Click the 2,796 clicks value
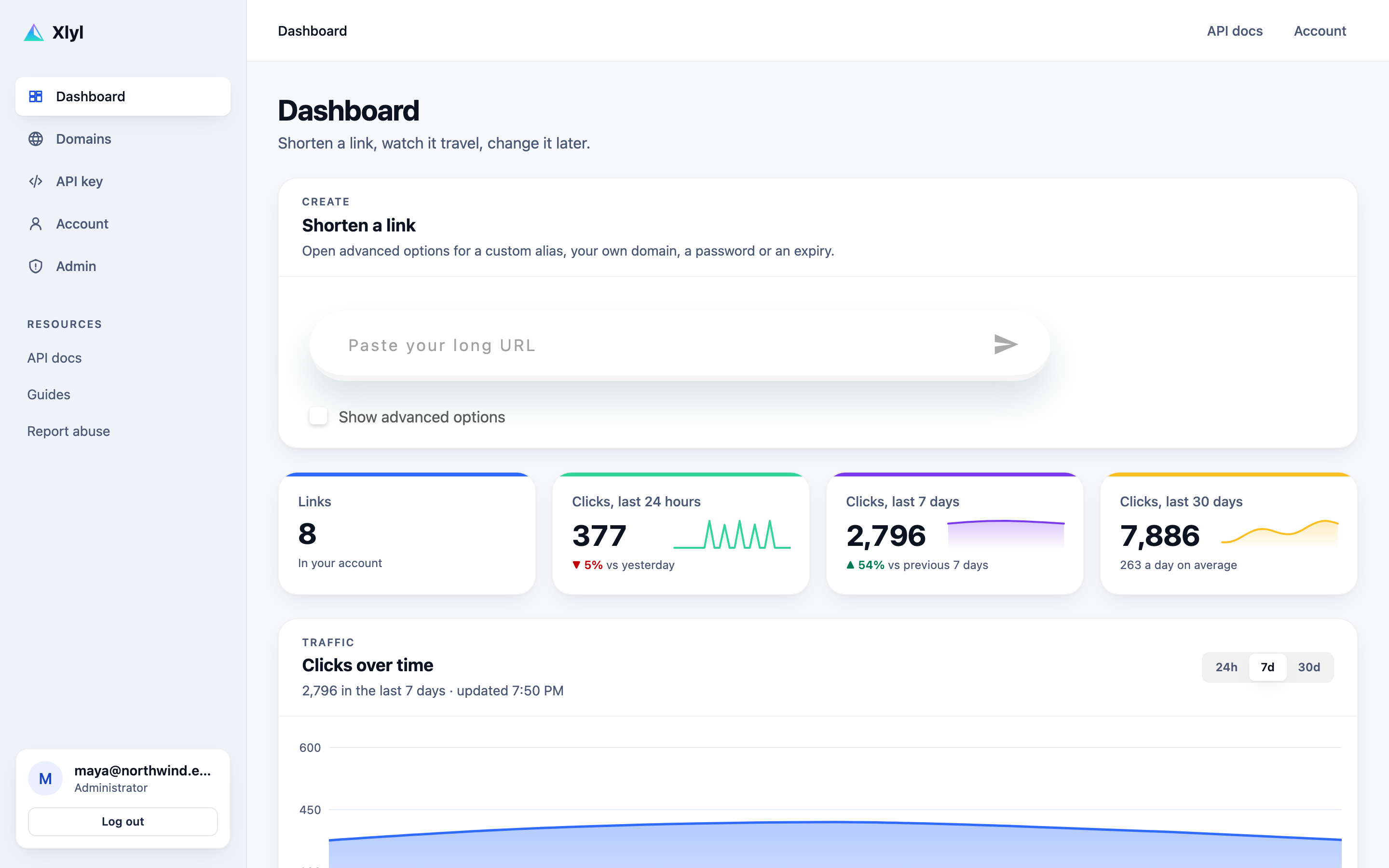Screen dimensions: 1389x868 [885, 536]
